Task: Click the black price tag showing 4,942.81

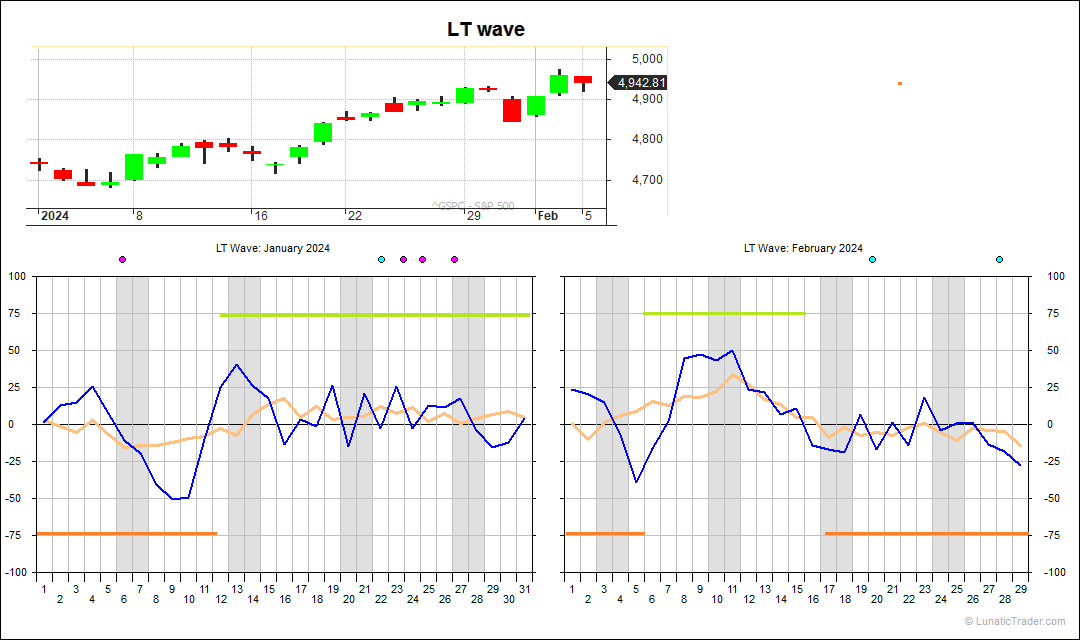Action: tap(641, 84)
